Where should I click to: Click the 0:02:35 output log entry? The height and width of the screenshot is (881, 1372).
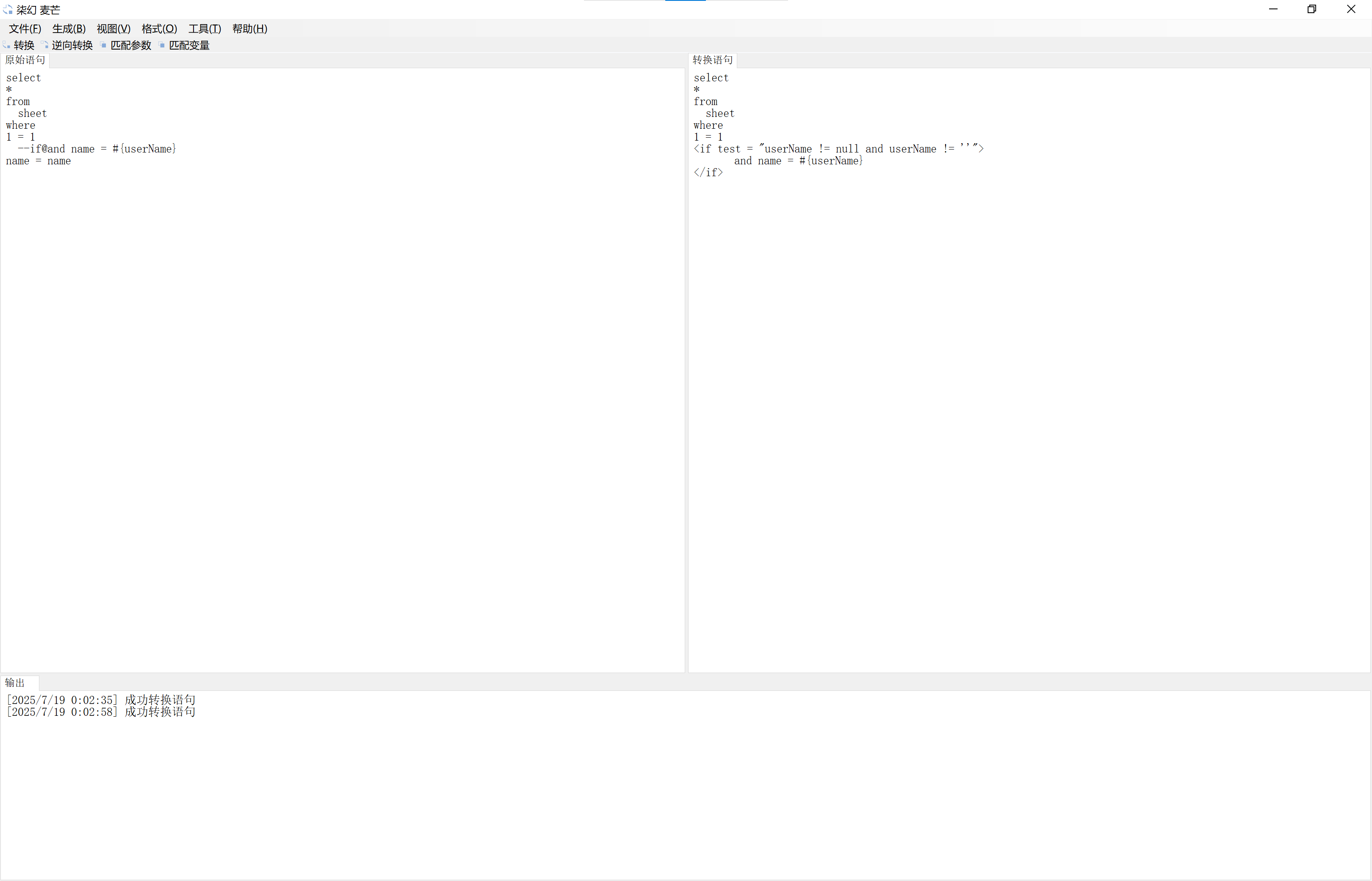(101, 700)
